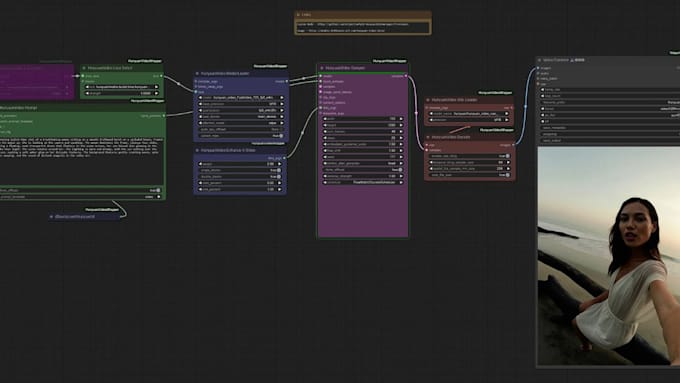Click the generated video preview of the woman

[608, 256]
